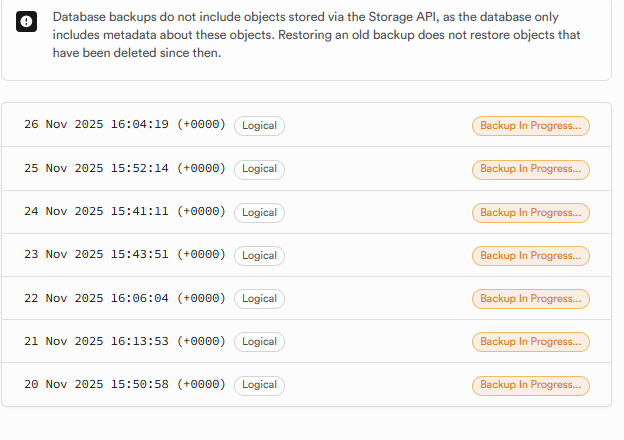Image resolution: width=624 pixels, height=440 pixels.
Task: Click Backup In Progress status for 20 Nov
Action: coord(530,385)
